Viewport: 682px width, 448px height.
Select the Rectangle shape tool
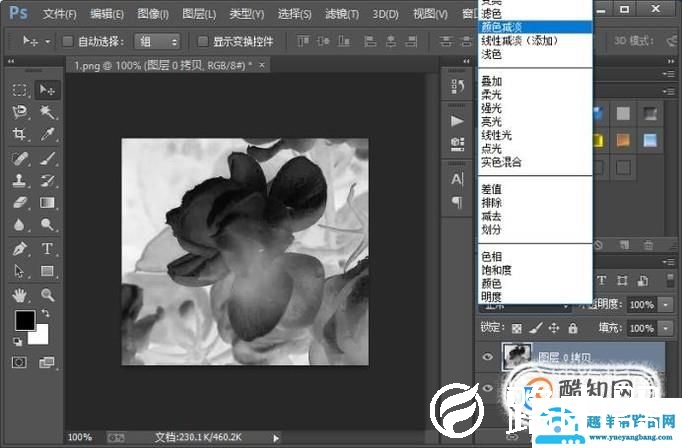pos(47,271)
